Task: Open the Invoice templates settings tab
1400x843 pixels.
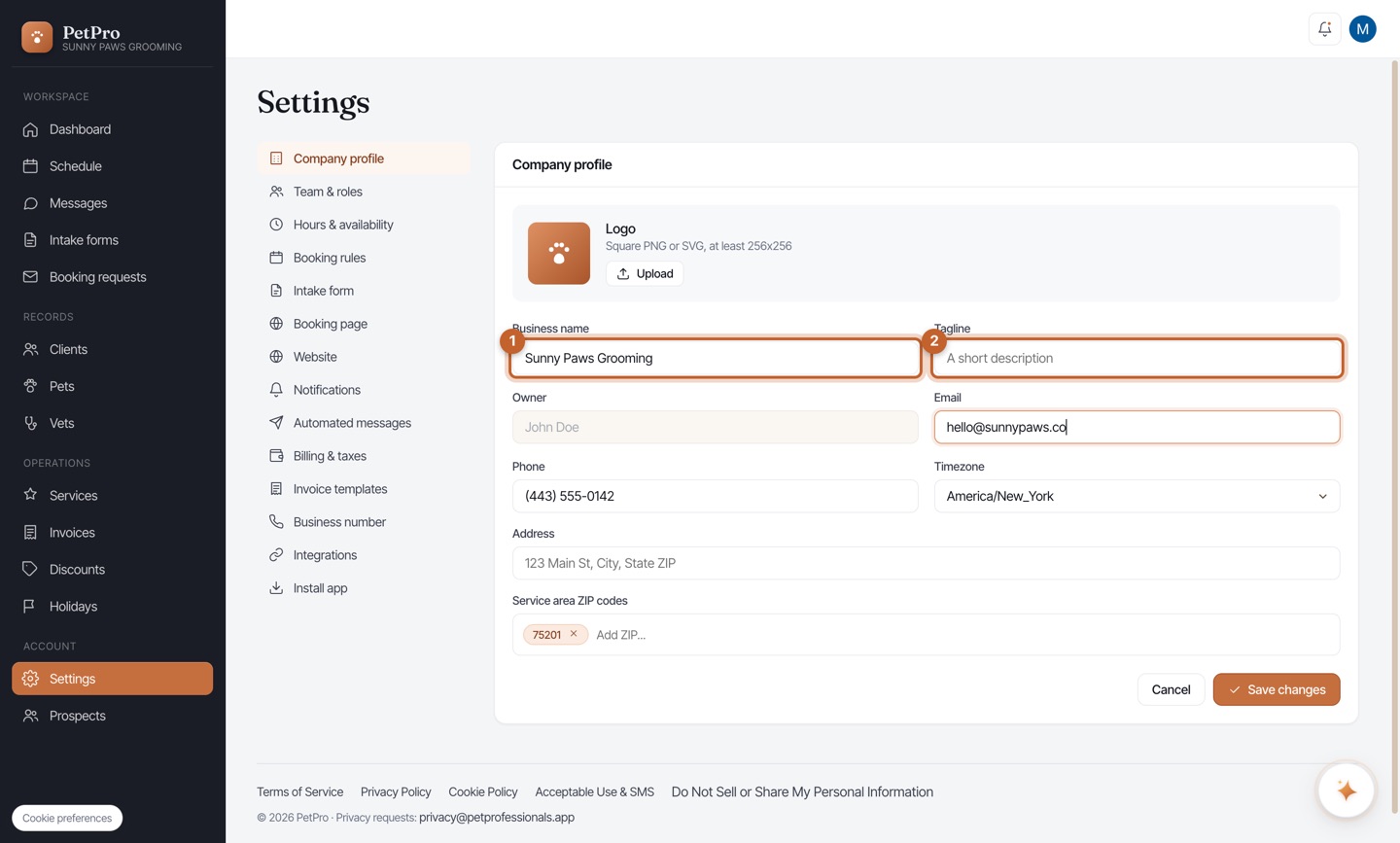Action: [364, 489]
